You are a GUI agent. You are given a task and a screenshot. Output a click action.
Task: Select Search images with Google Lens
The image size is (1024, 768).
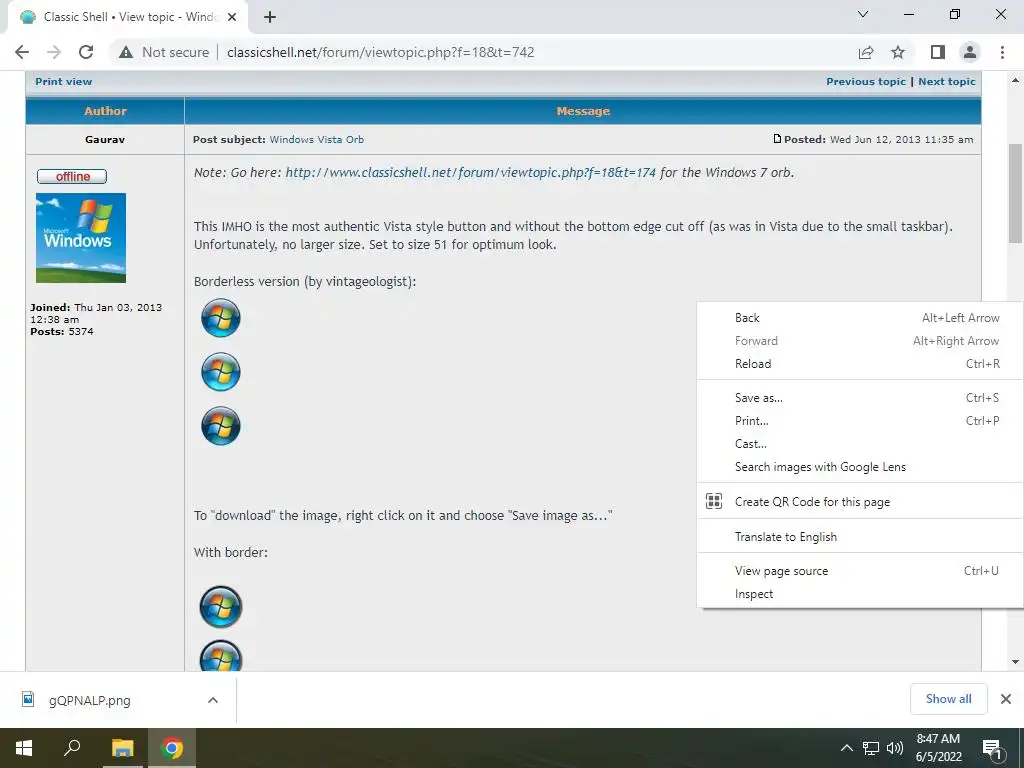[x=860, y=467]
